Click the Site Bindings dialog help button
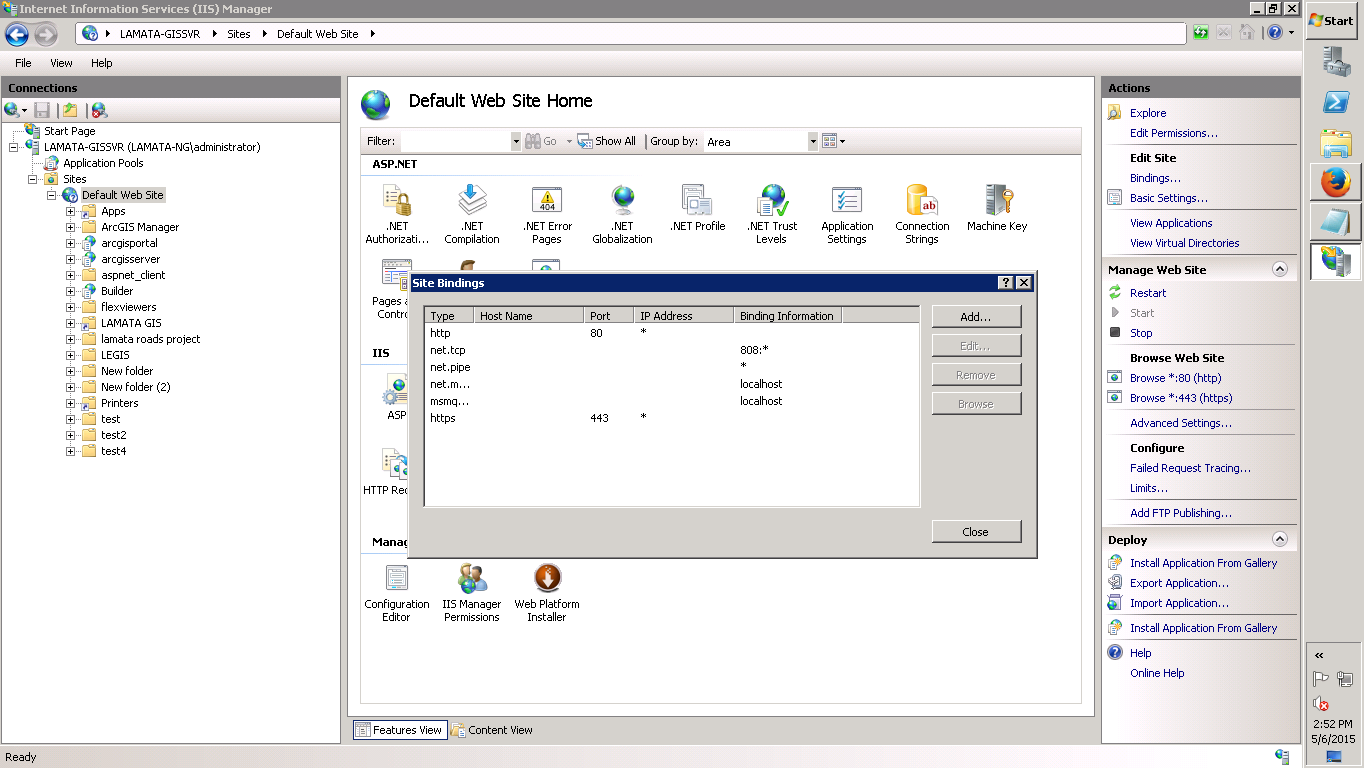The height and width of the screenshot is (768, 1364). pyautogui.click(x=1006, y=283)
